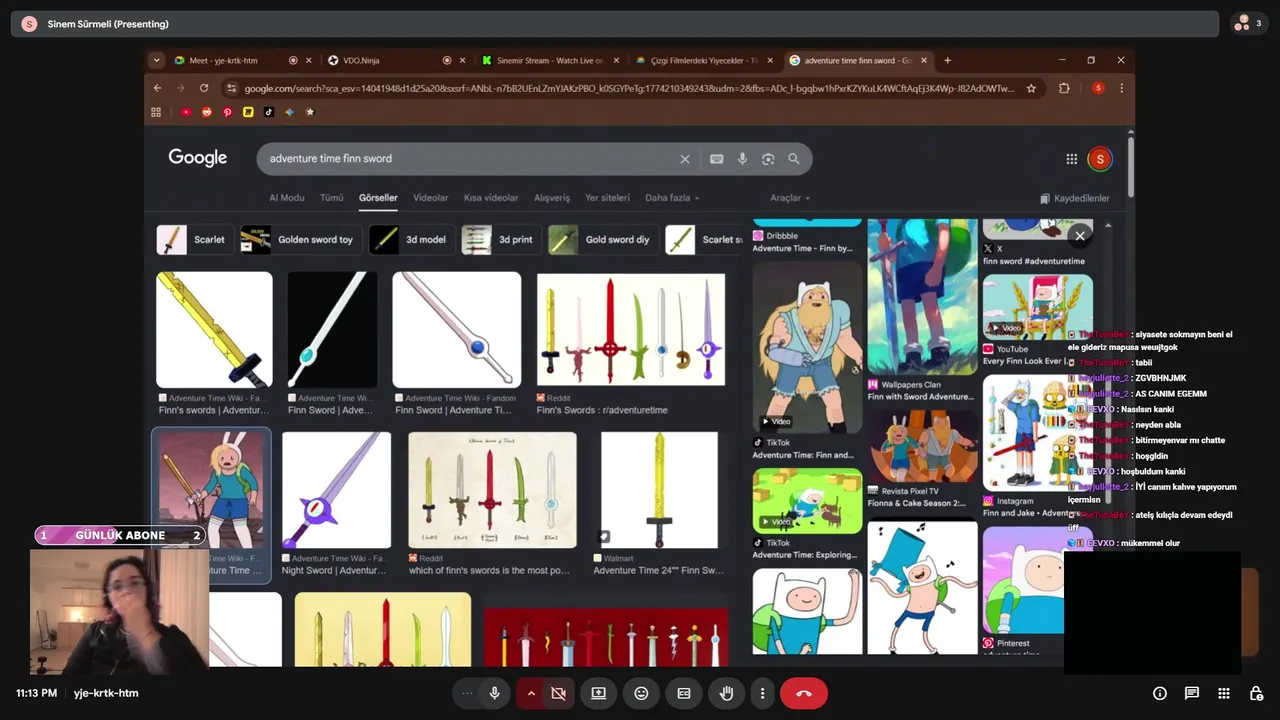Open on-screen keyboard icon in search box
1280x720 pixels.
click(x=716, y=159)
